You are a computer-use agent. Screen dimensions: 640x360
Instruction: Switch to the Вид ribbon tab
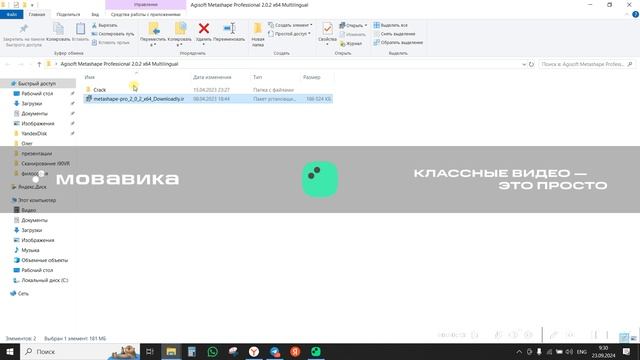coord(95,14)
